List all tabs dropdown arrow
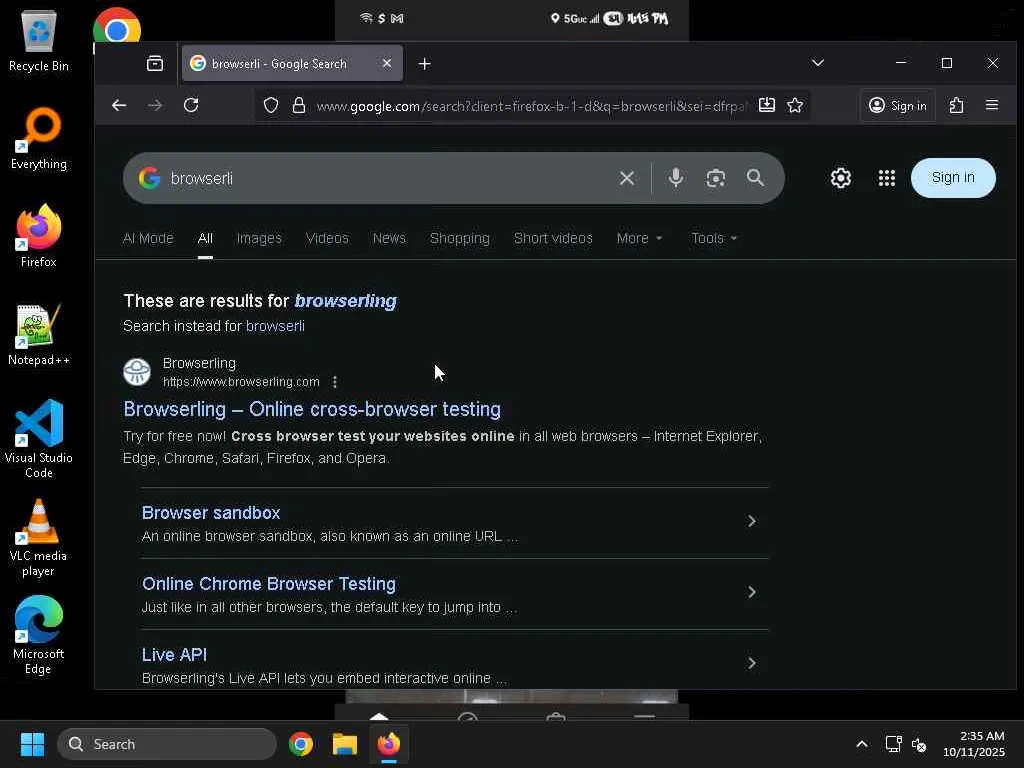1024x768 pixels. (x=818, y=63)
